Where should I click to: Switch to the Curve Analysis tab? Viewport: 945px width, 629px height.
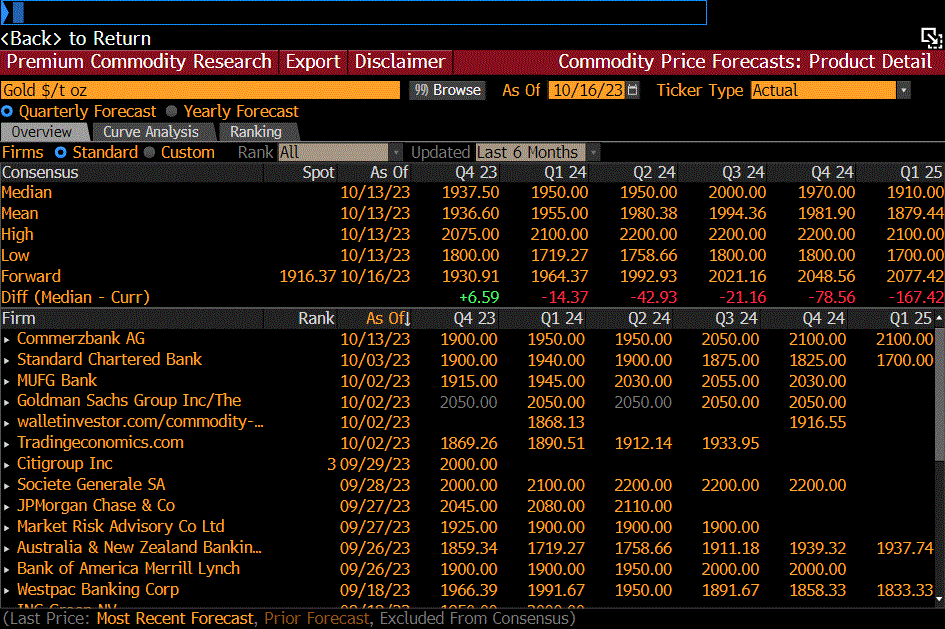tap(151, 132)
